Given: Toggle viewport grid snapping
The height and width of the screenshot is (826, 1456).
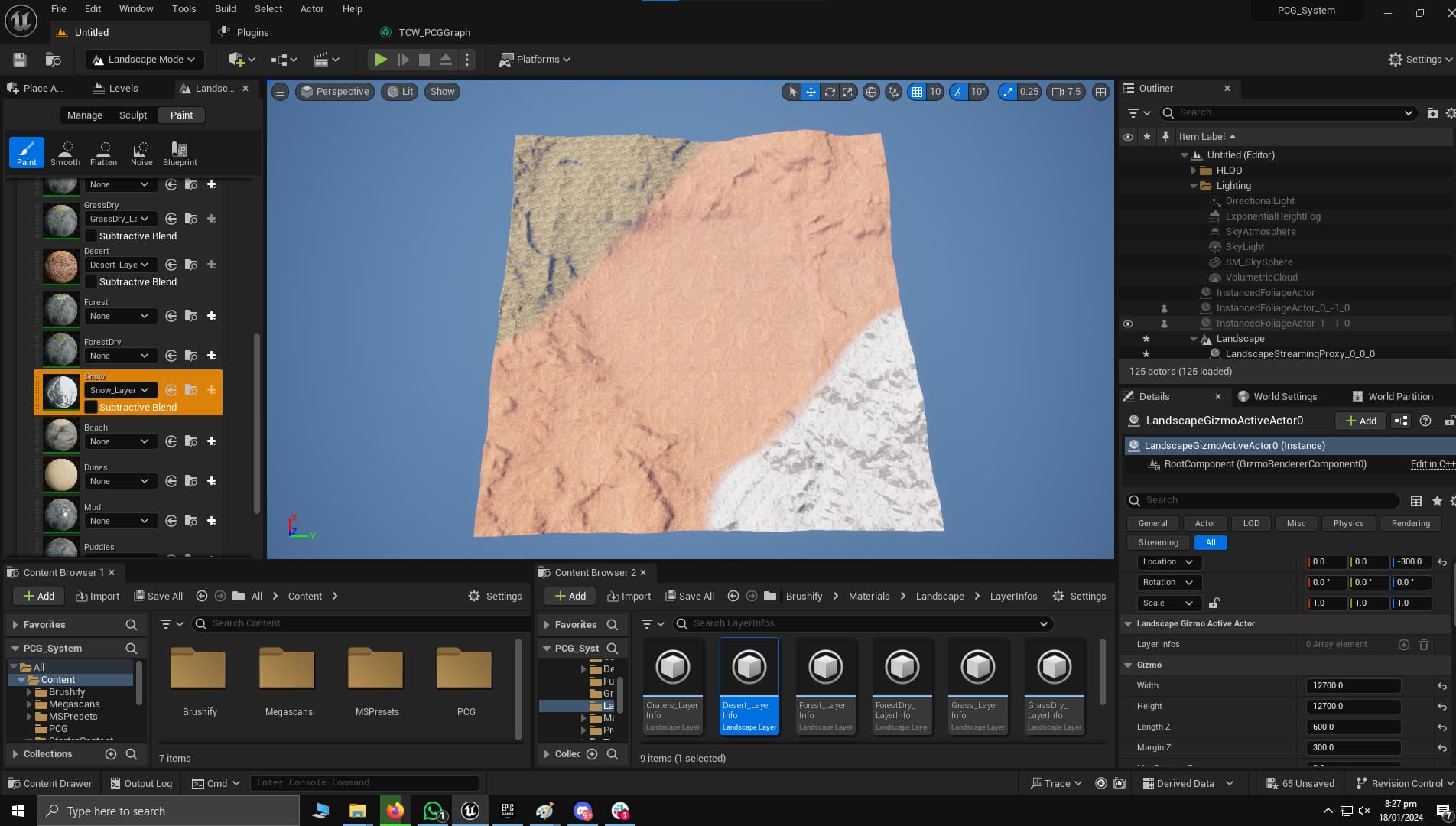Looking at the screenshot, I should coord(917,92).
